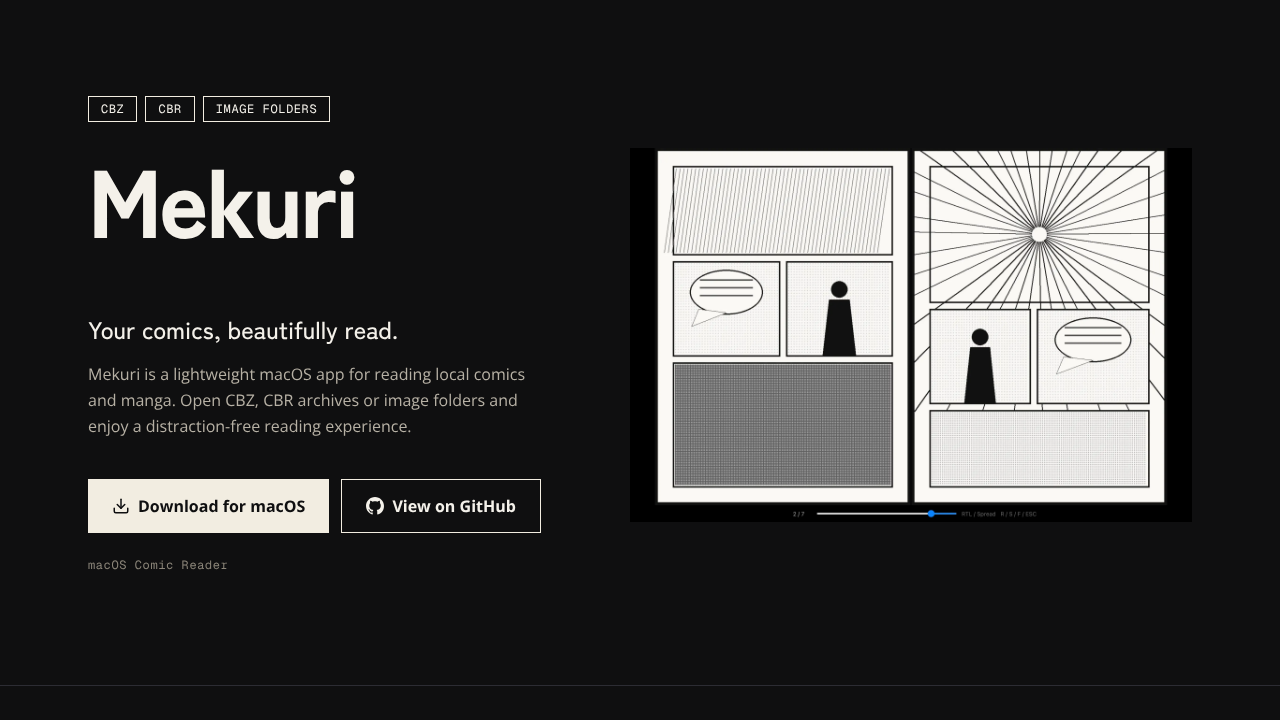The height and width of the screenshot is (720, 1280).
Task: Click the GitHub octocat icon
Action: (x=375, y=506)
